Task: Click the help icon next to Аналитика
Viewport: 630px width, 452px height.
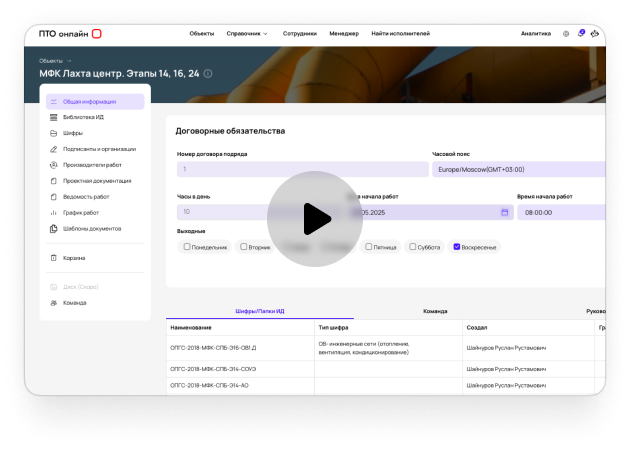Action: click(x=566, y=33)
